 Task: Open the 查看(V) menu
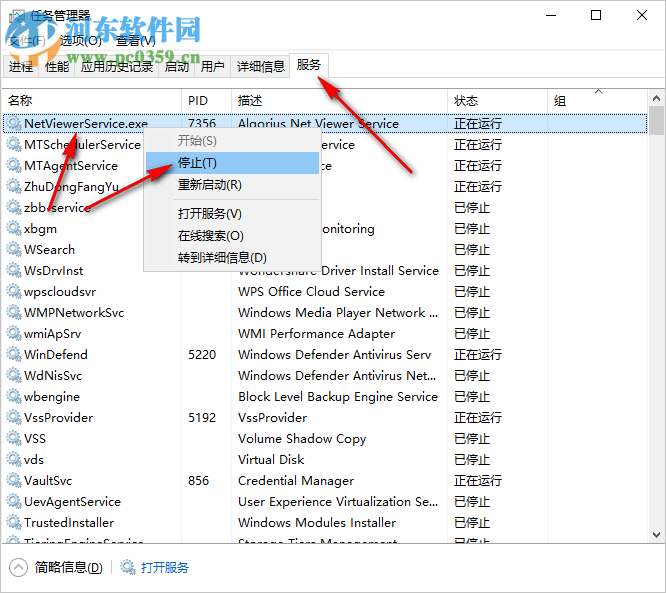tap(136, 41)
